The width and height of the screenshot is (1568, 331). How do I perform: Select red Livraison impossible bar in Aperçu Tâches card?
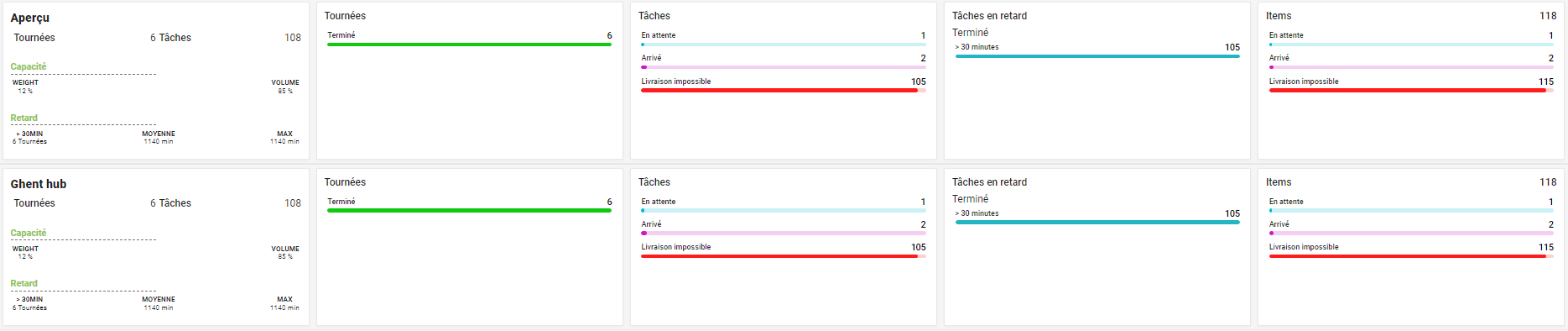tap(783, 90)
